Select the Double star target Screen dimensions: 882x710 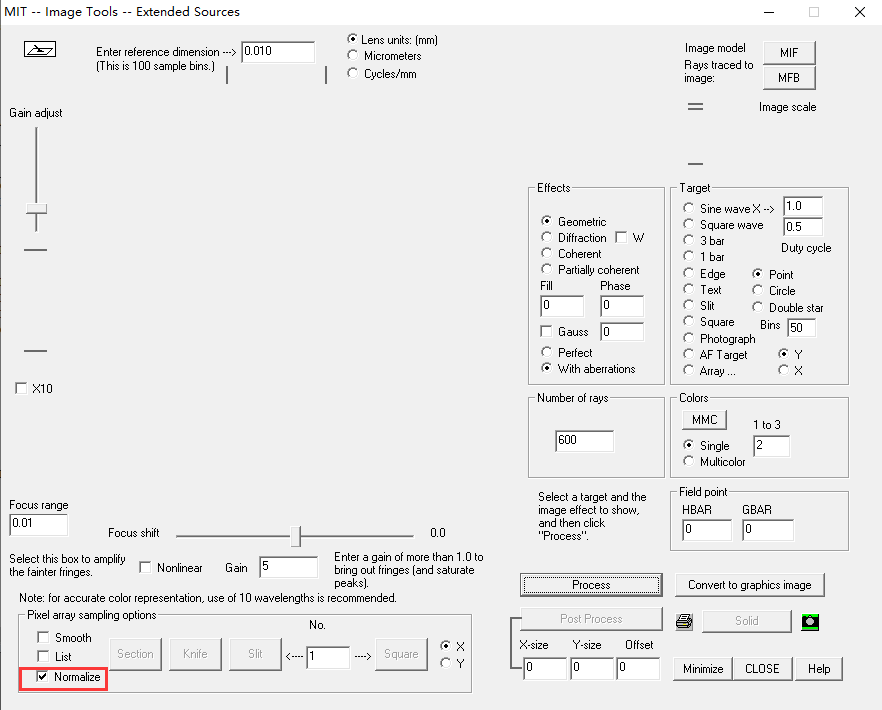click(758, 307)
